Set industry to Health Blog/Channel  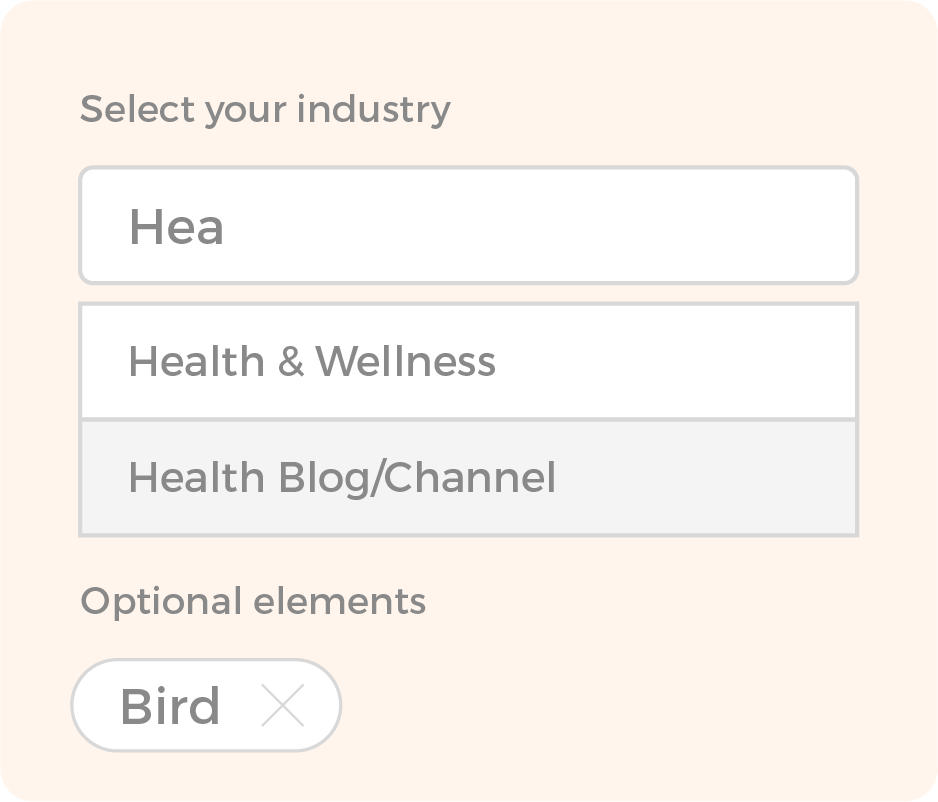click(x=342, y=478)
